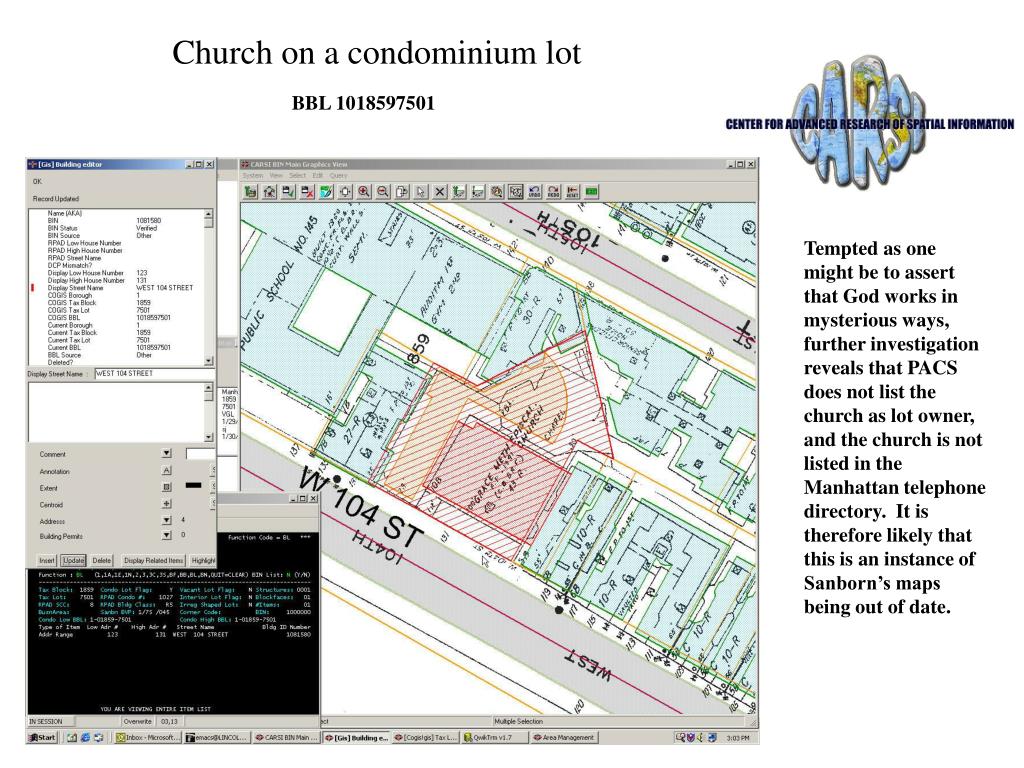
Task: Open the System menu in graphics view
Action: [253, 176]
